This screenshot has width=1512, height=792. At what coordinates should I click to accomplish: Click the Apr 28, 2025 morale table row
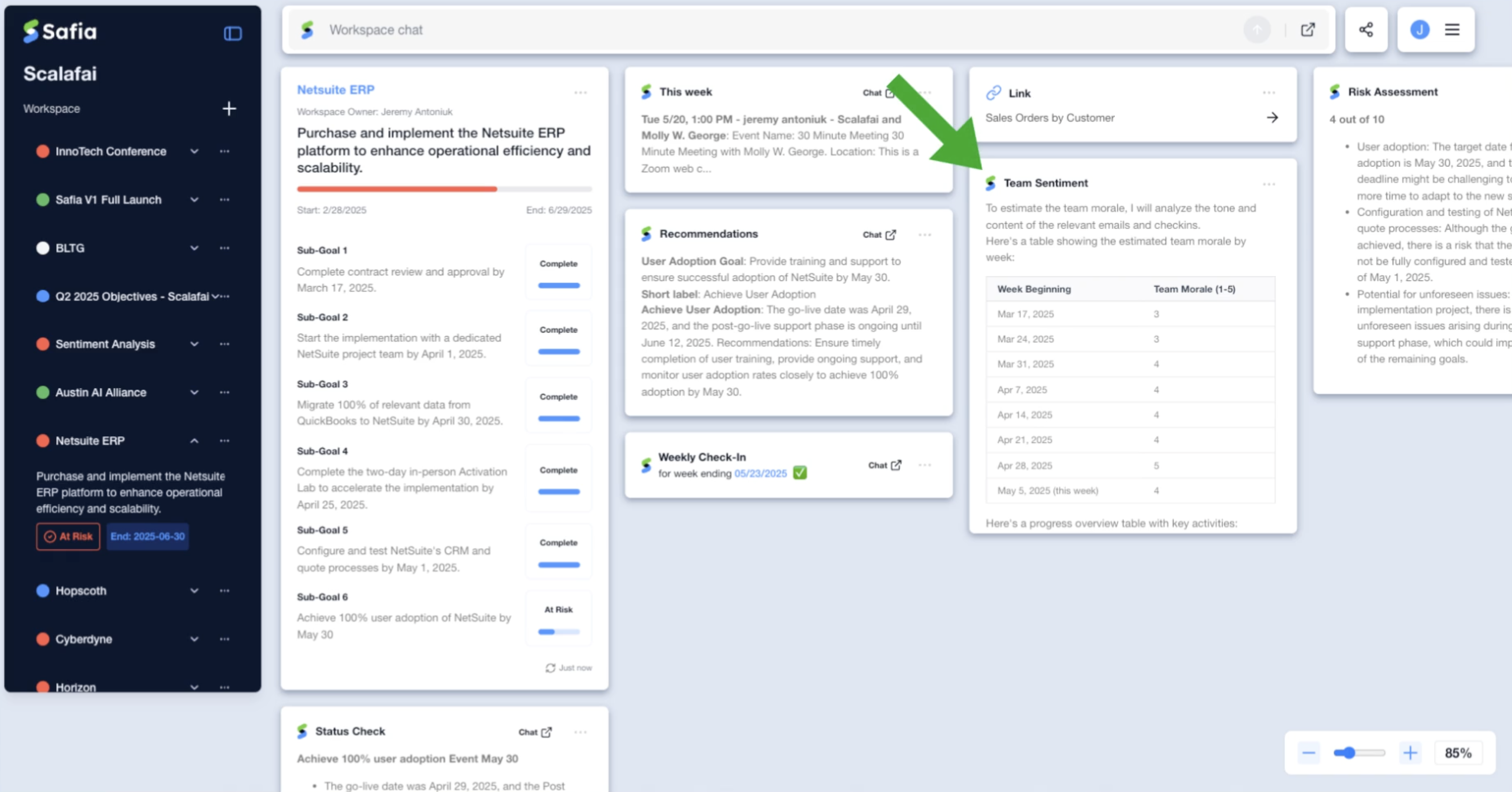(x=1130, y=466)
